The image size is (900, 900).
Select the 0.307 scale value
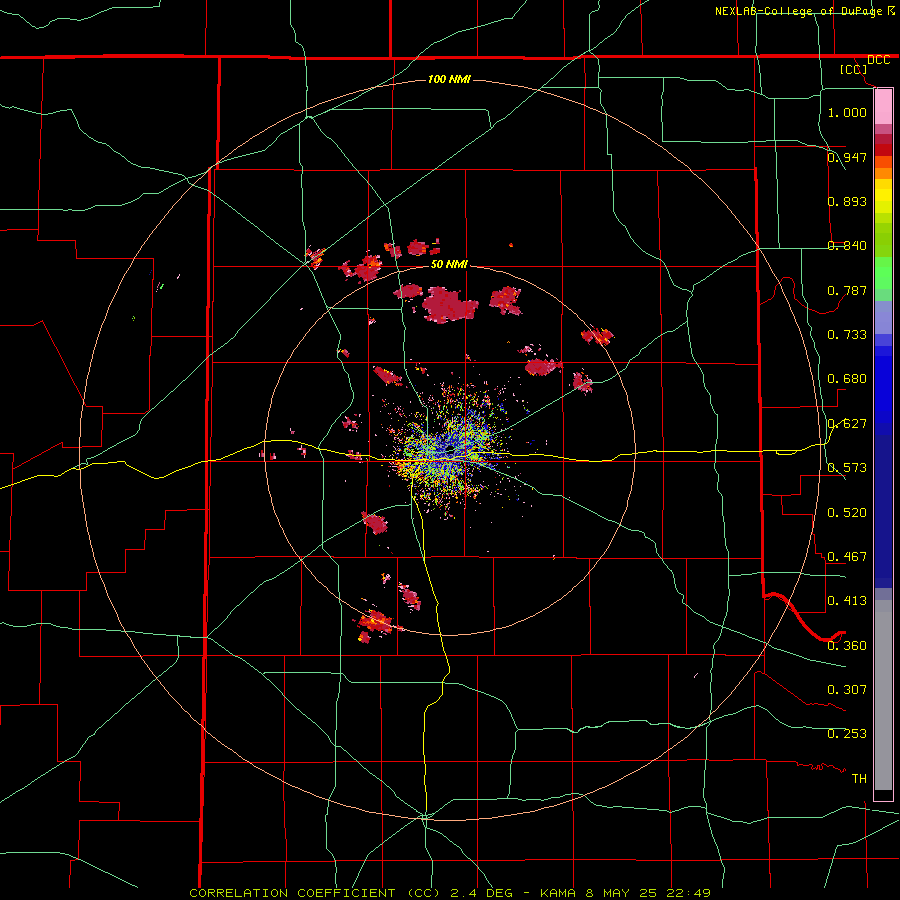coord(847,690)
